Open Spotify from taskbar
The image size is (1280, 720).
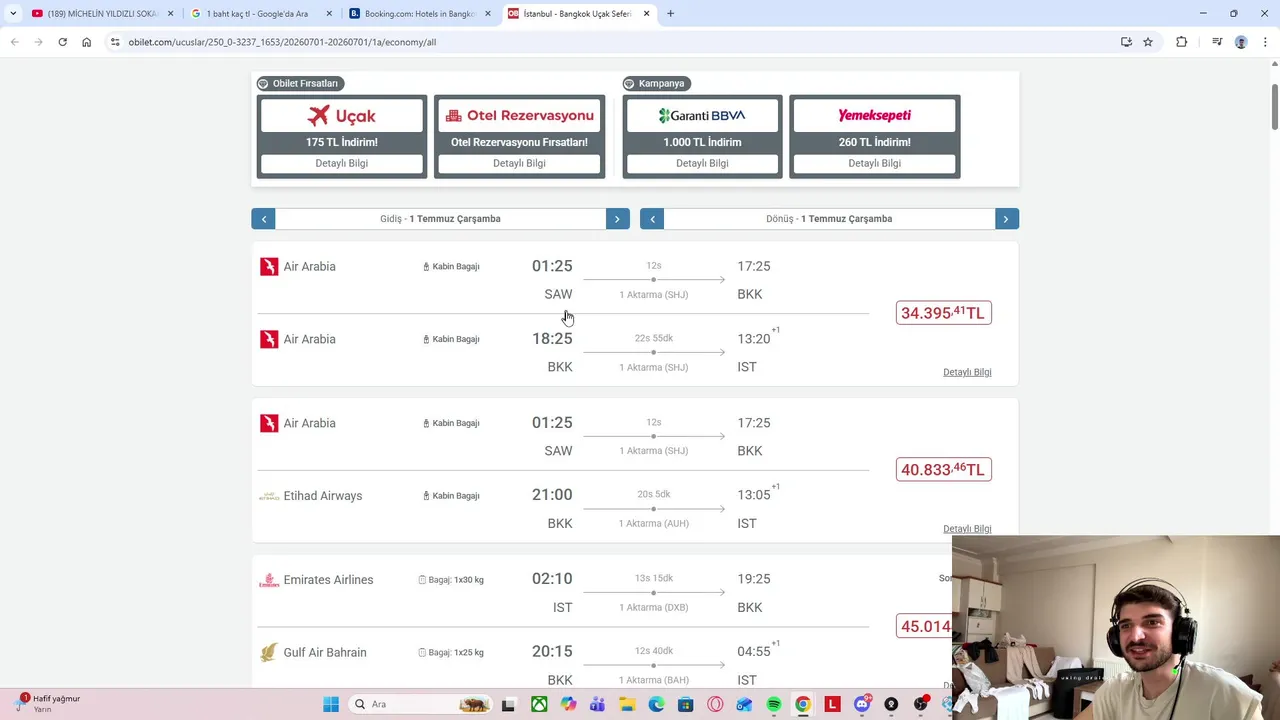tap(773, 704)
